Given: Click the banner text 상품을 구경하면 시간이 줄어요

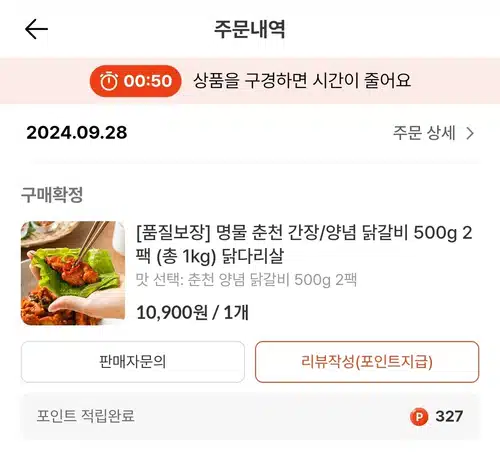Looking at the screenshot, I should point(302,81).
